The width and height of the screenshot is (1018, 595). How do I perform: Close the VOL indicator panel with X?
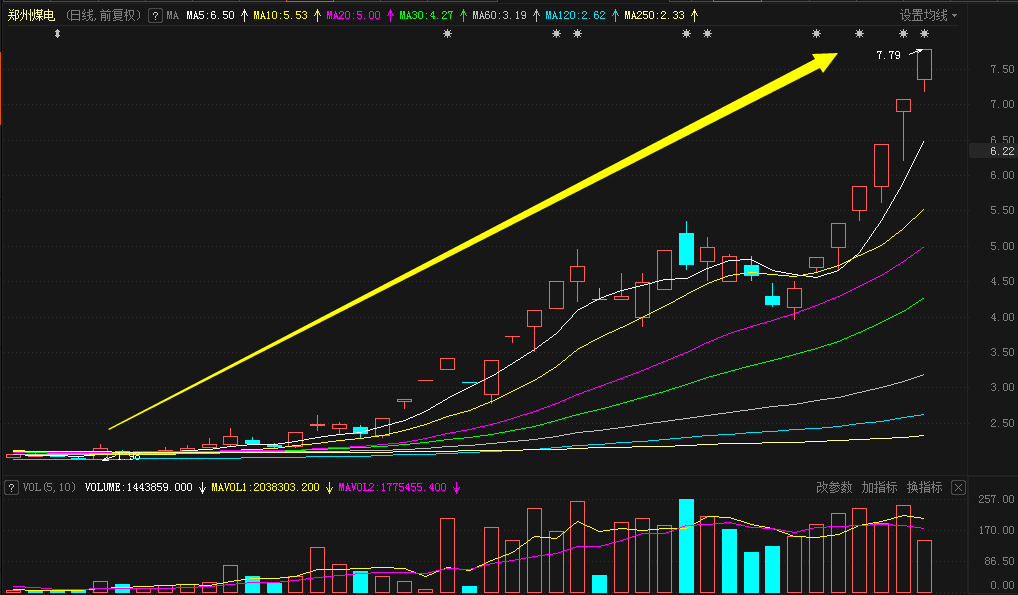[x=958, y=487]
